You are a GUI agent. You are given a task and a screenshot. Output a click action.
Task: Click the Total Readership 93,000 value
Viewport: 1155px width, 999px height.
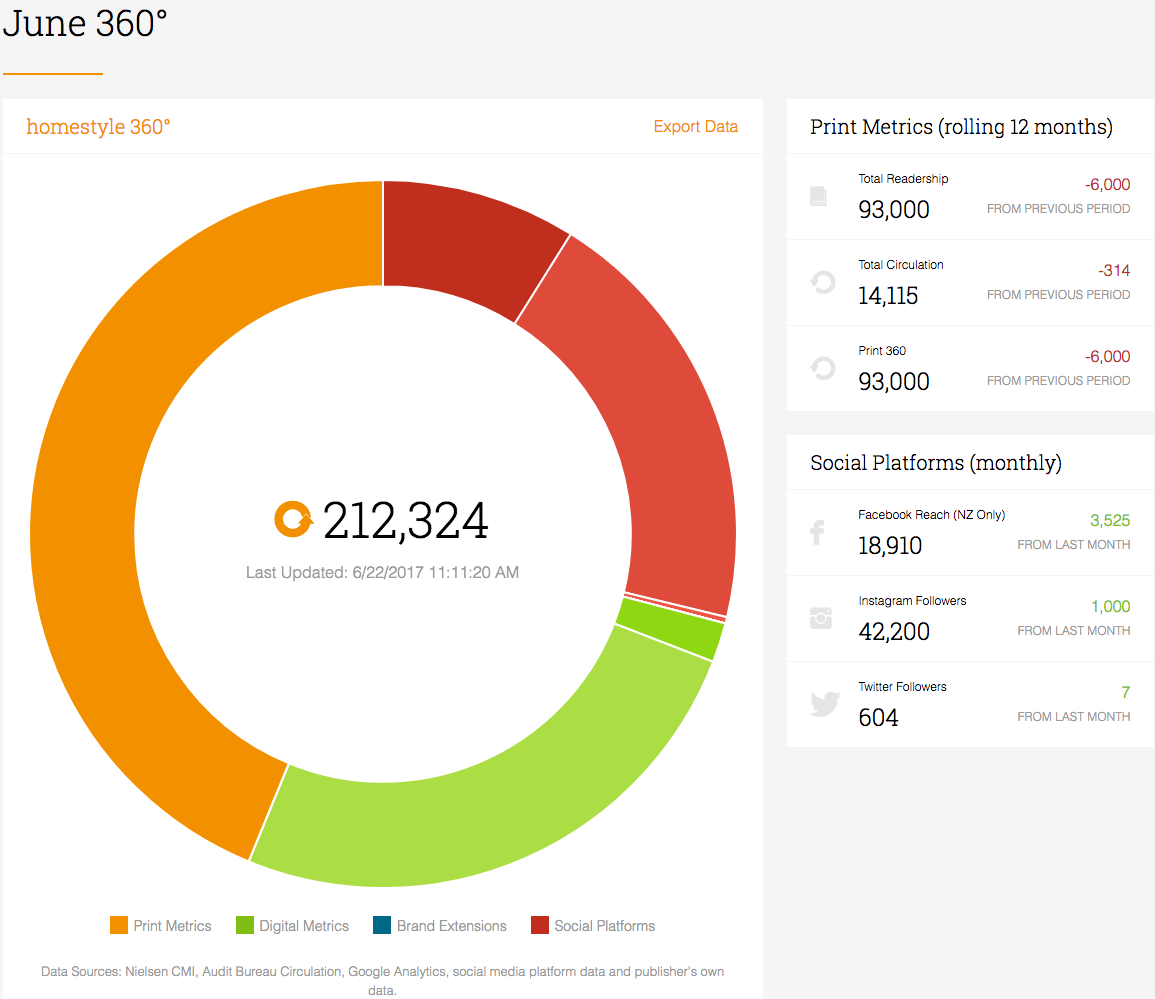[x=894, y=210]
